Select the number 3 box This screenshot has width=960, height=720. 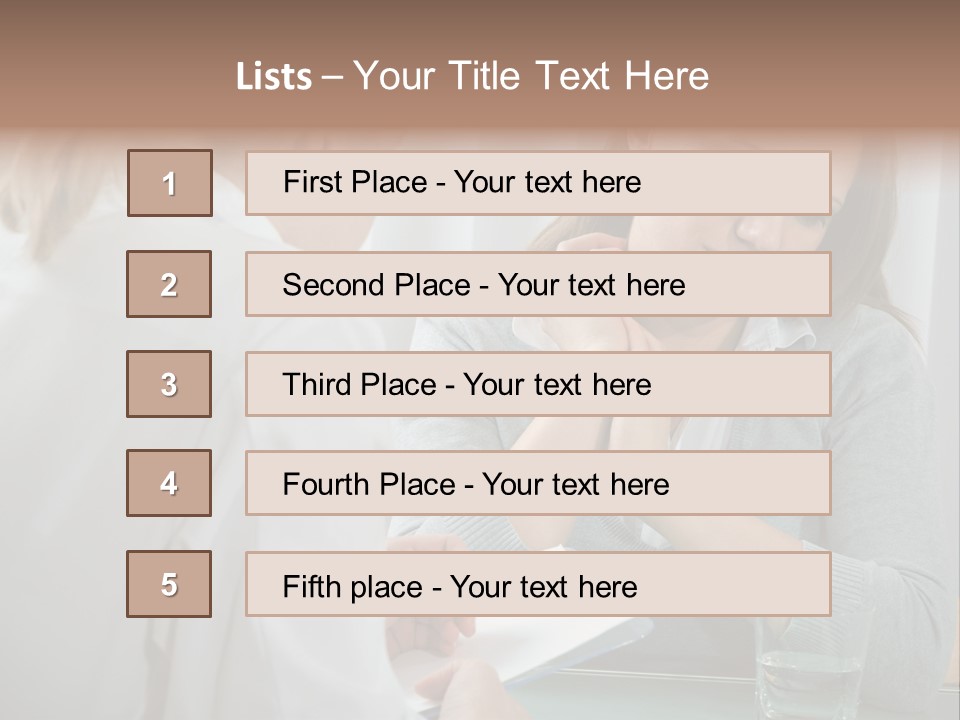click(169, 384)
